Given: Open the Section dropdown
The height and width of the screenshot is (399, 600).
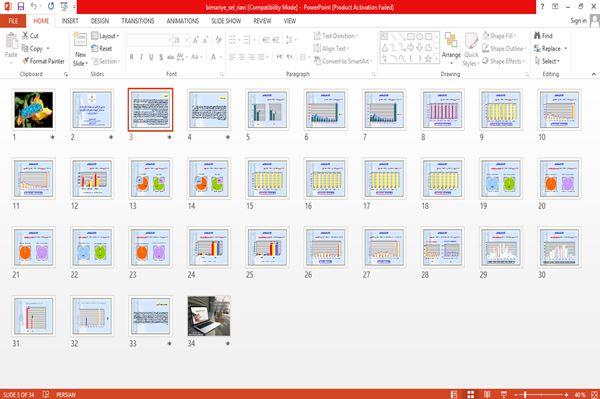Looking at the screenshot, I should pos(106,61).
